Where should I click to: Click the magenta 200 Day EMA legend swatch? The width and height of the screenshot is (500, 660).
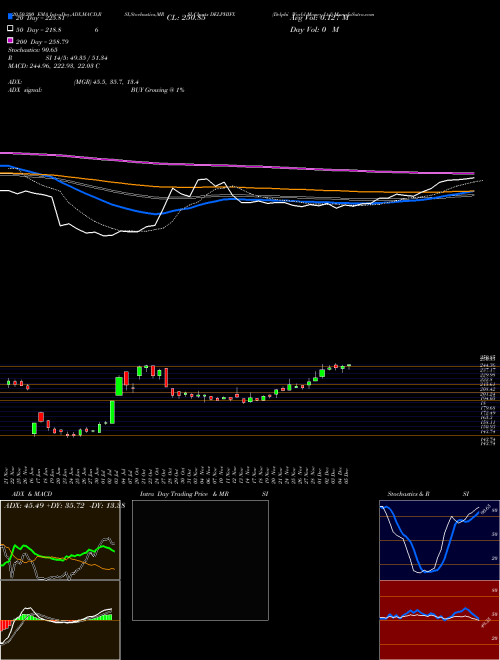[11, 40]
